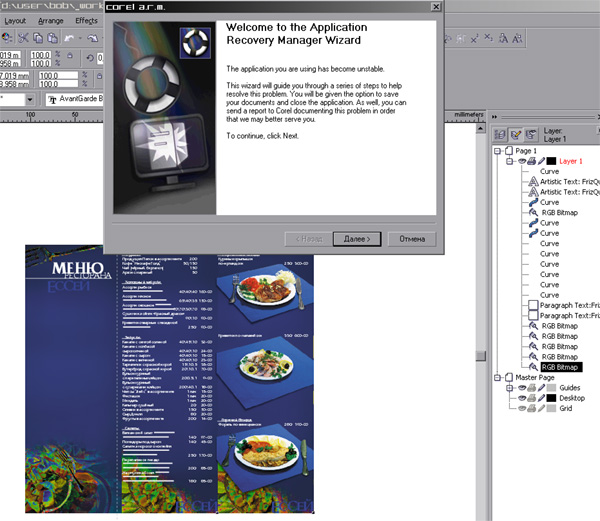Image resolution: width=600 pixels, height=521 pixels.
Task: Click the Desktop layer black color swatch
Action: pos(551,398)
